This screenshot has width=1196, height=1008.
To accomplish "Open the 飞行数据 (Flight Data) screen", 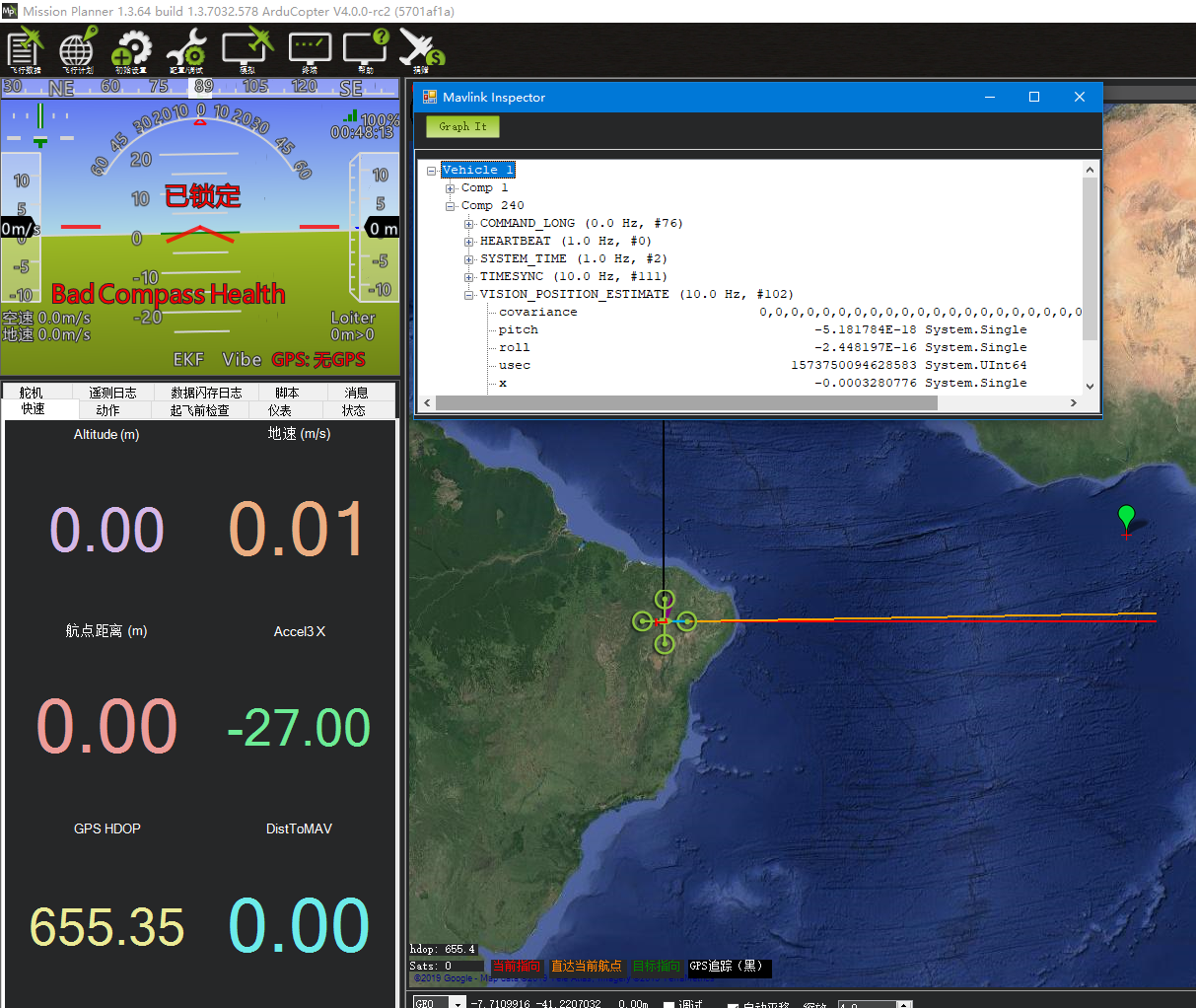I will tap(25, 49).
